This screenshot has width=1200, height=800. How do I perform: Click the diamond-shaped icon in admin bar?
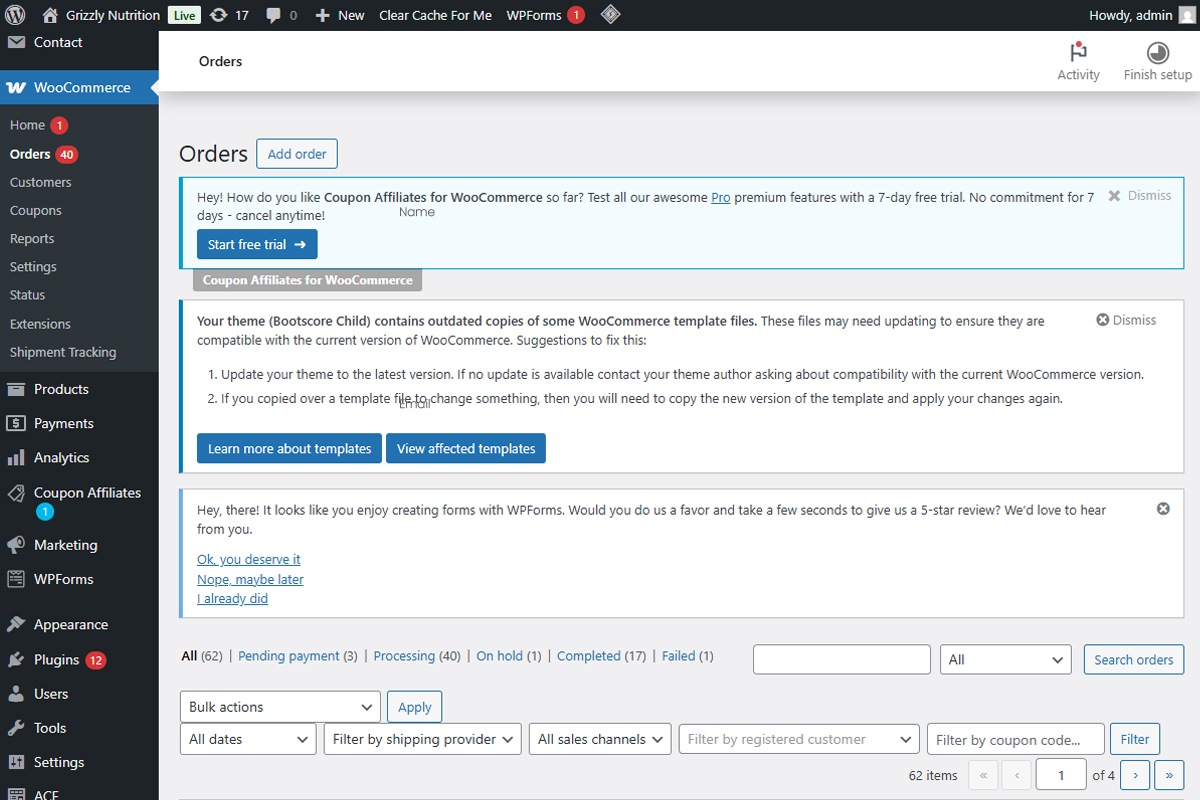(x=610, y=15)
